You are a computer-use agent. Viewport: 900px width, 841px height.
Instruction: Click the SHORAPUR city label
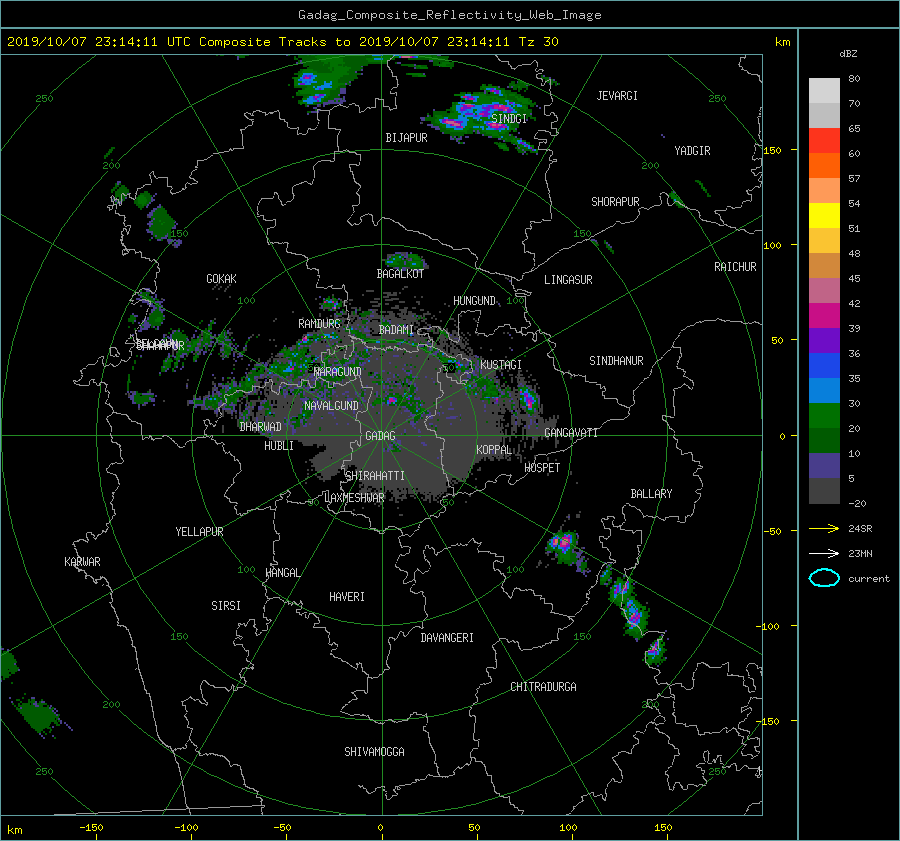click(x=615, y=202)
